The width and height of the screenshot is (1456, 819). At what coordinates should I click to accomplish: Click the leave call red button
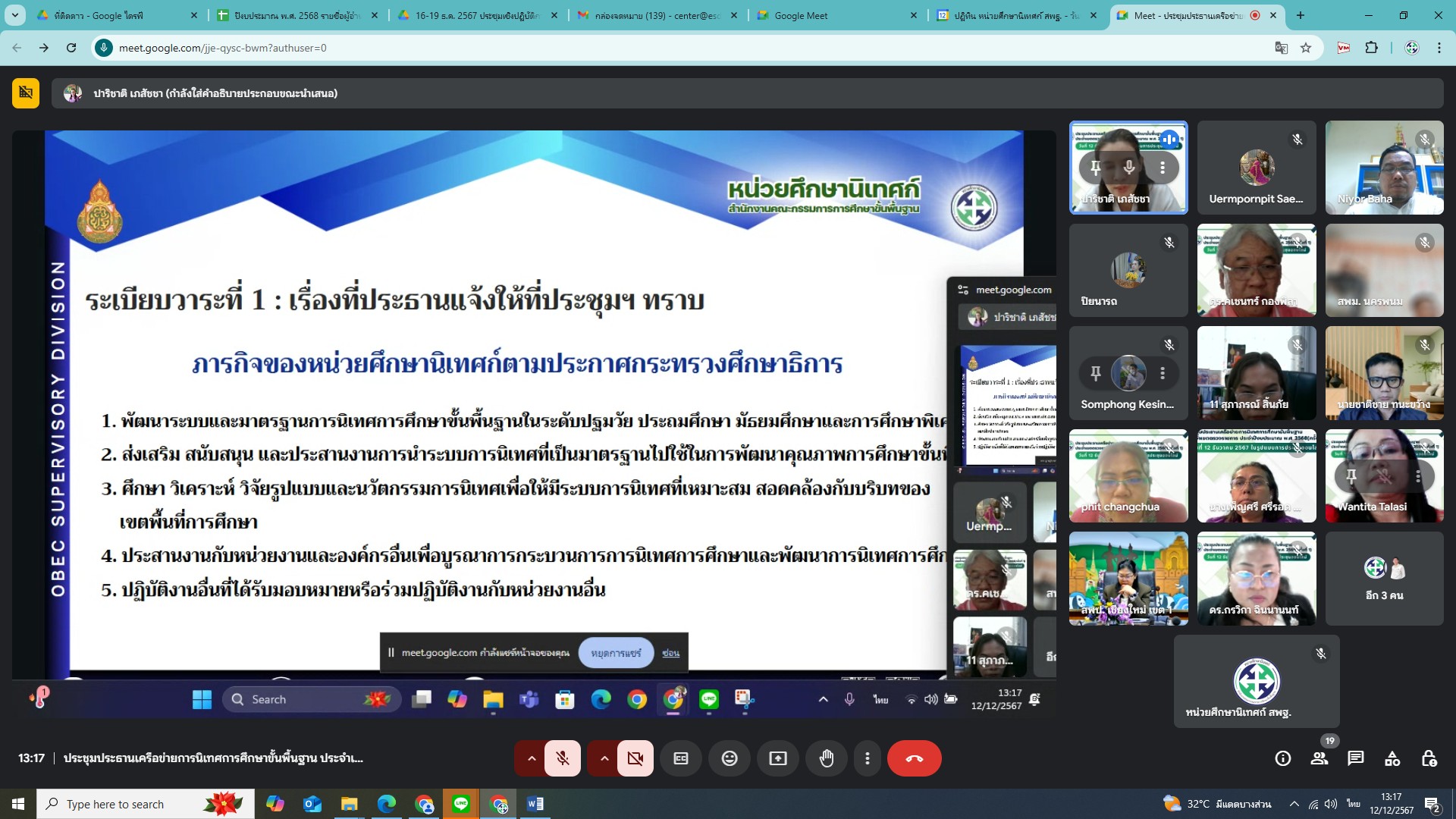[x=914, y=758]
